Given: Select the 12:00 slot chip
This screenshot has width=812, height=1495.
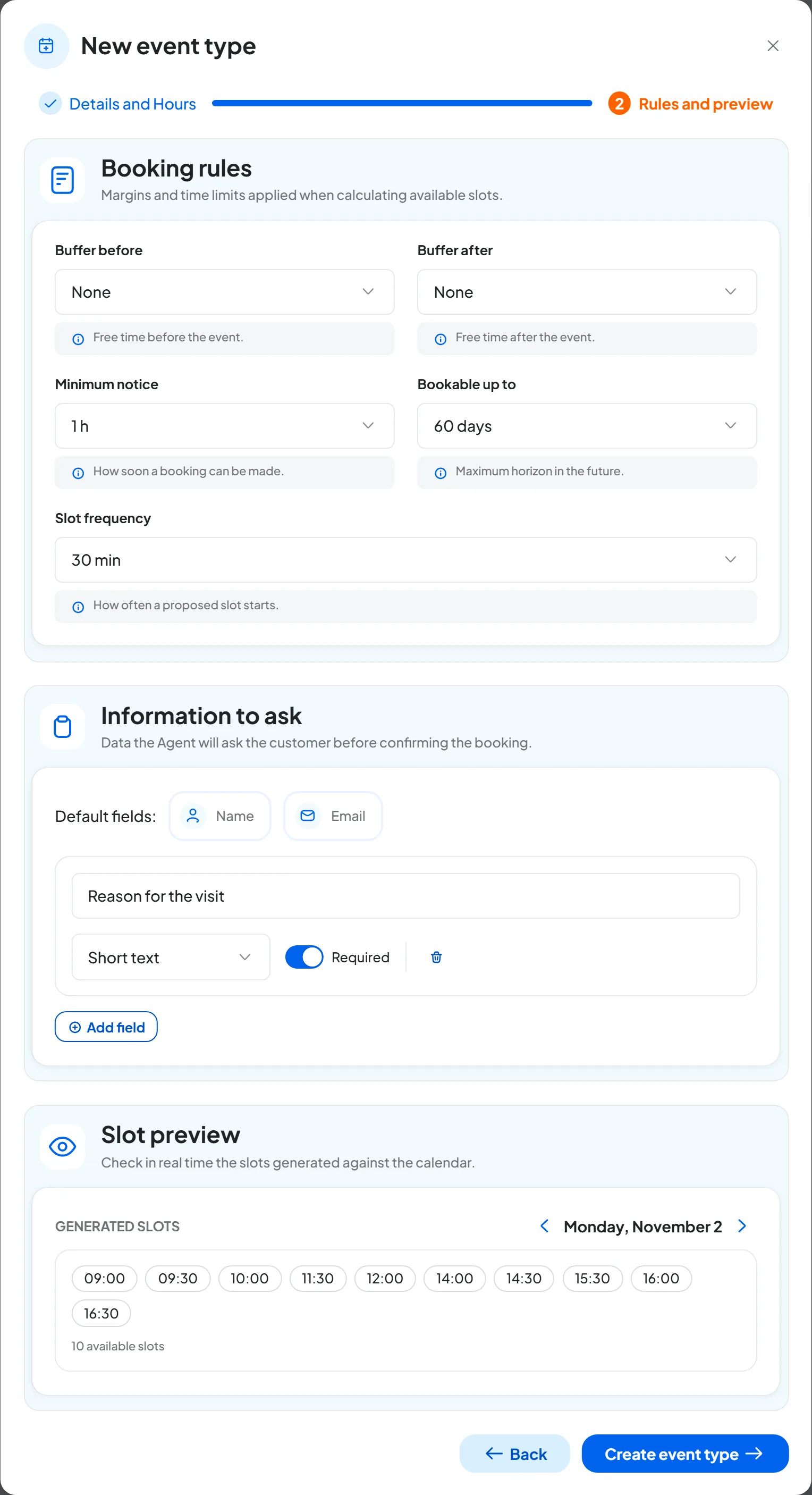Looking at the screenshot, I should tap(385, 1279).
